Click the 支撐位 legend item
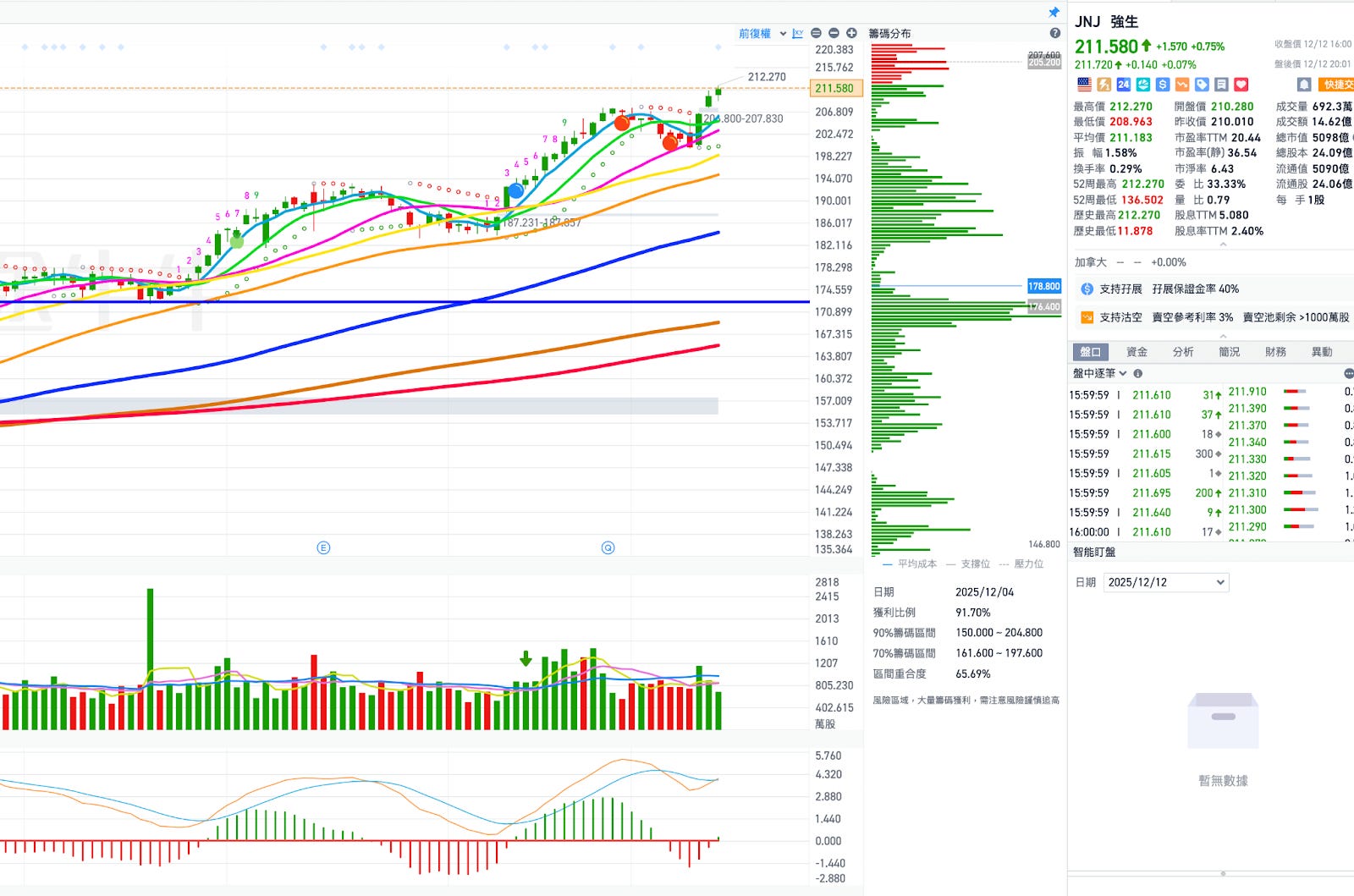This screenshot has width=1354, height=896. click(968, 563)
